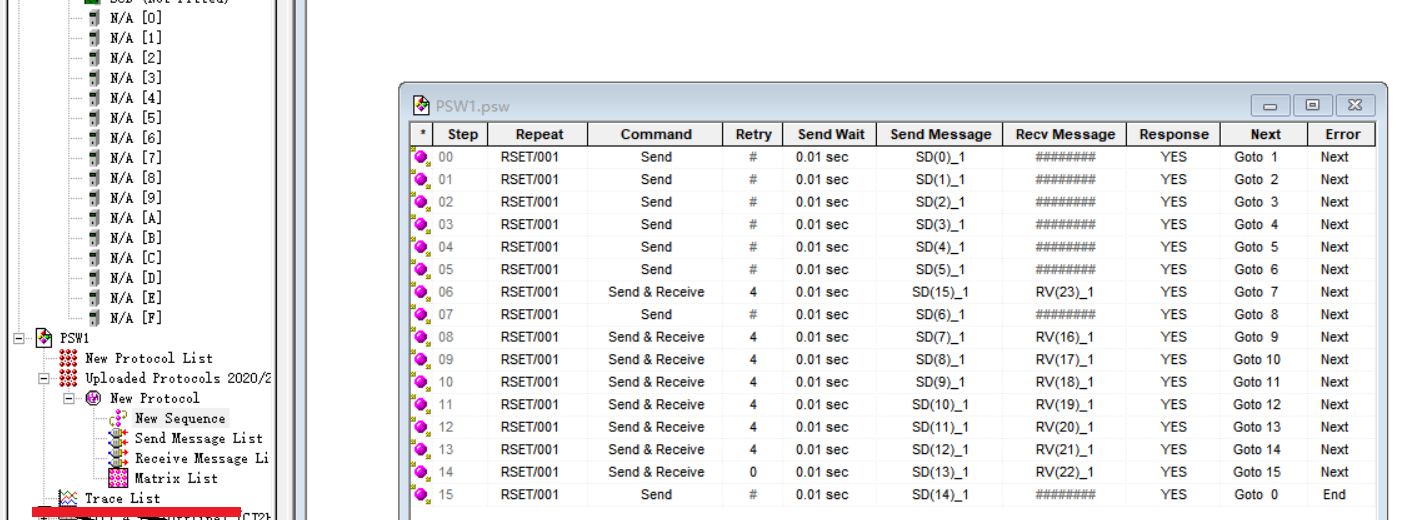1403x520 pixels.
Task: Click the N/A [7] device icon
Action: (94, 158)
